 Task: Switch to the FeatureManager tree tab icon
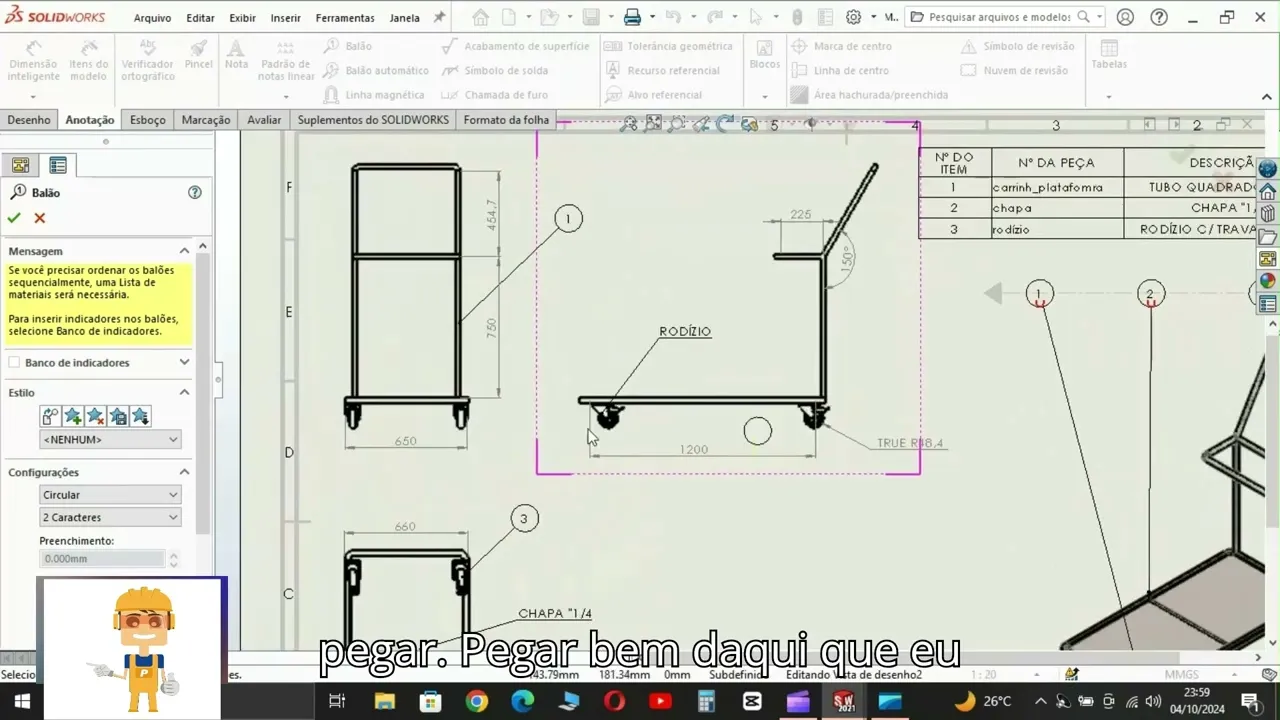coord(20,165)
